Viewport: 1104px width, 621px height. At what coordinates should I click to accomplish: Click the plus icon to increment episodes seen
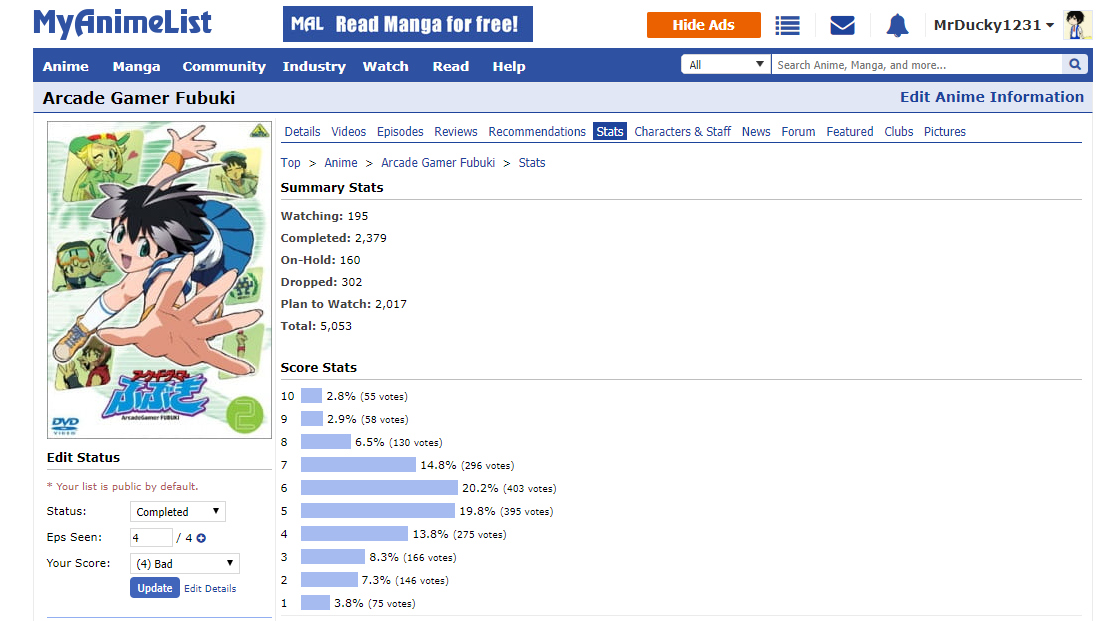click(x=201, y=538)
